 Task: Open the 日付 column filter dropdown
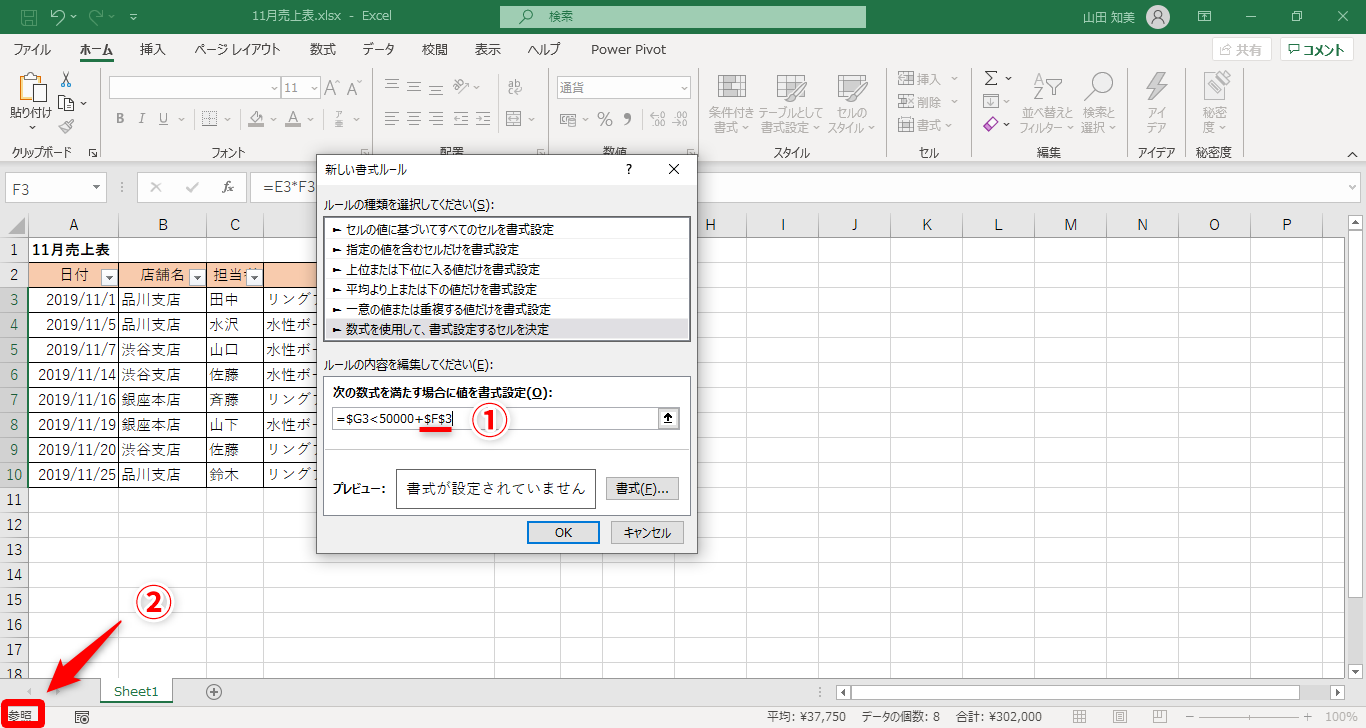tap(110, 276)
